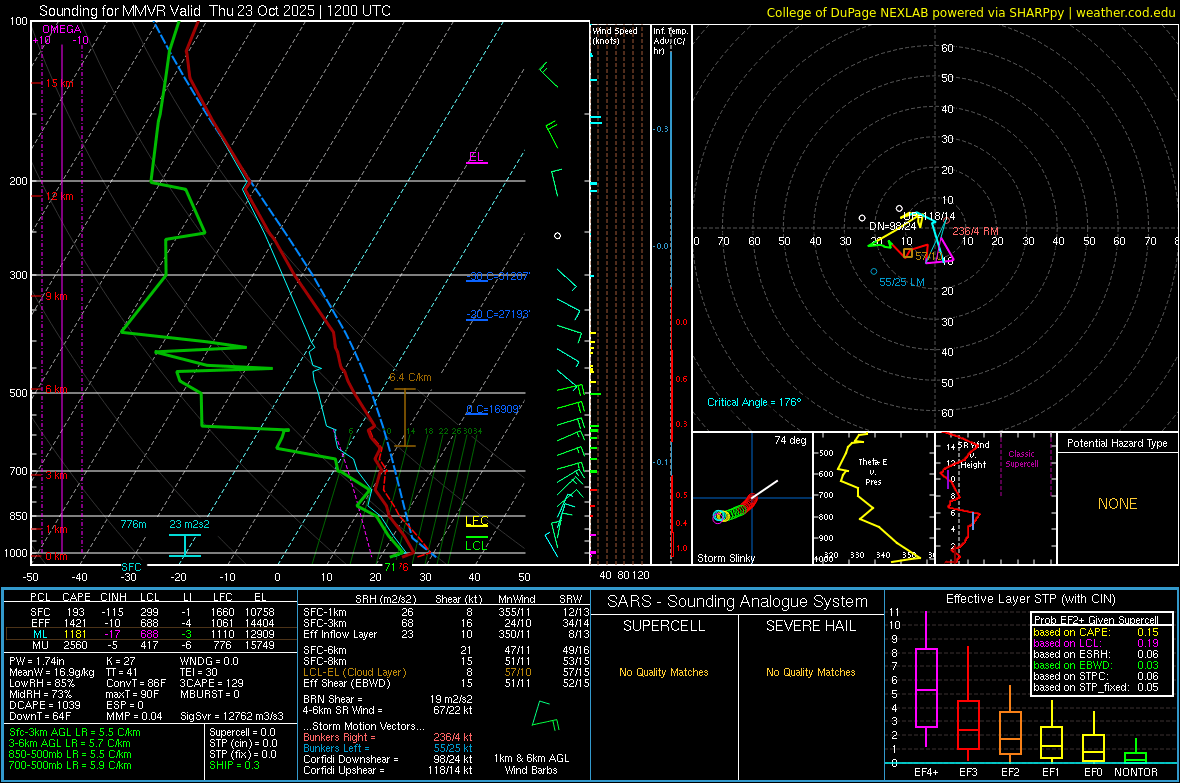Click the 'Corfidi Downshear = 98/24 kt' row
The image size is (1180, 783).
pos(388,759)
